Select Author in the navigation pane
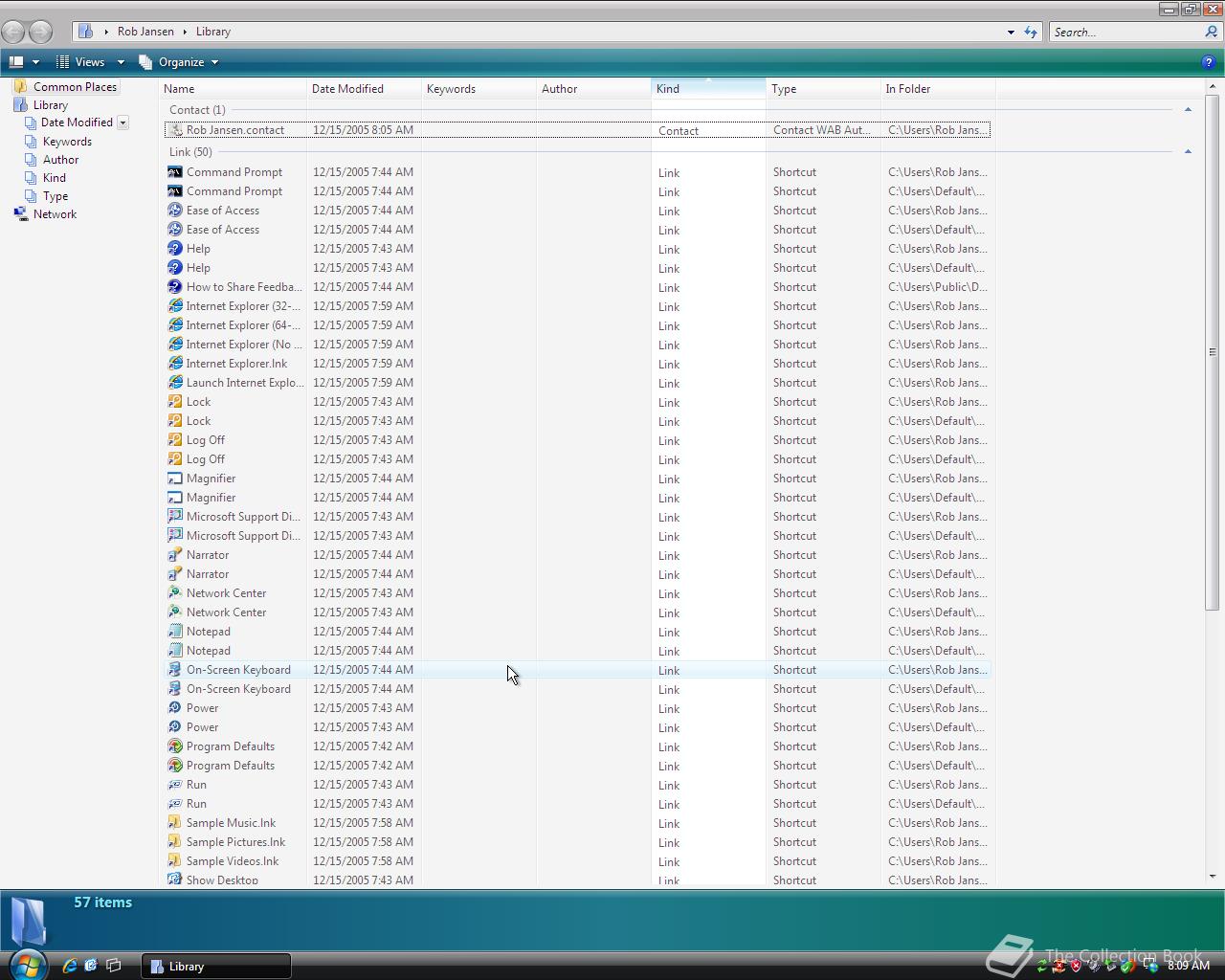 [60, 160]
